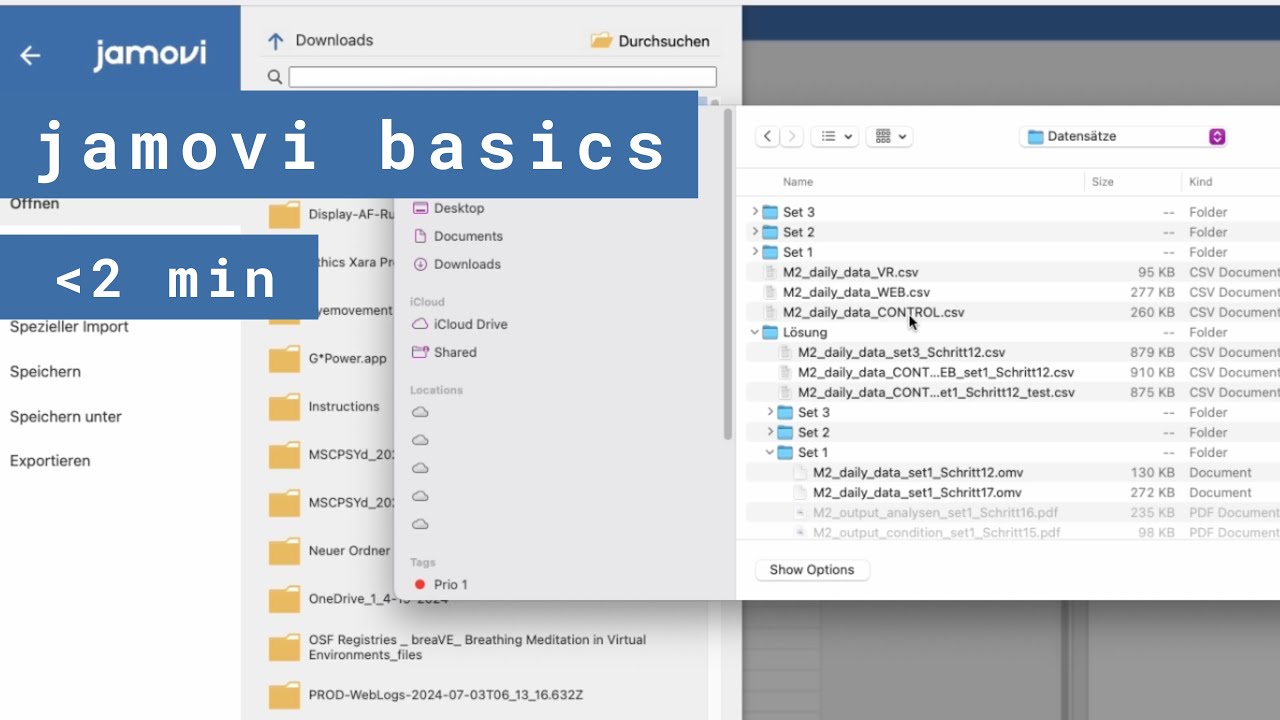Expand top-level Set 2 folder

[755, 232]
